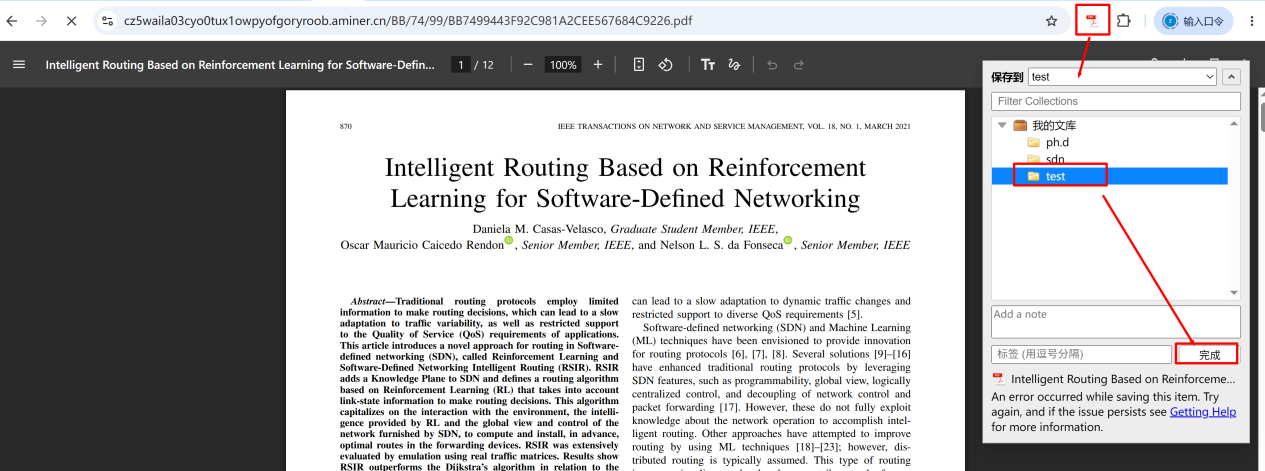
Task: Click the PDF document title in toolbar
Action: coord(240,64)
